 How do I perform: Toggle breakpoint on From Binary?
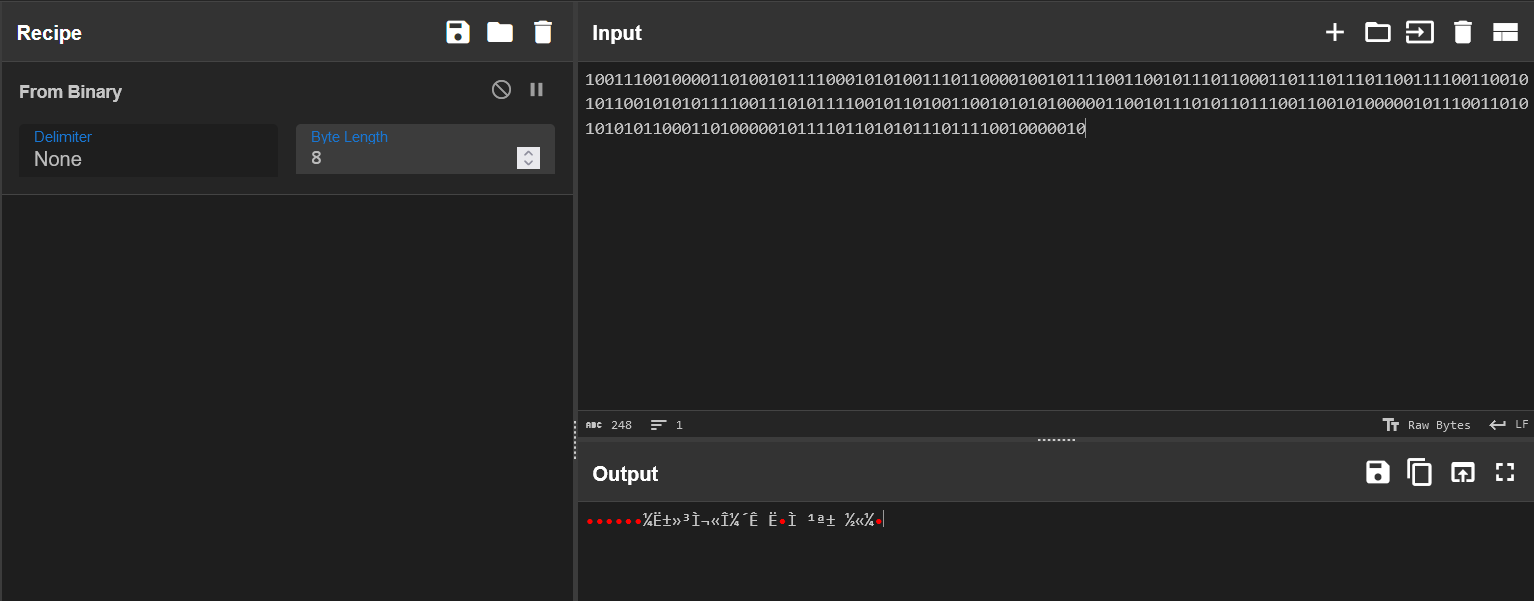537,90
